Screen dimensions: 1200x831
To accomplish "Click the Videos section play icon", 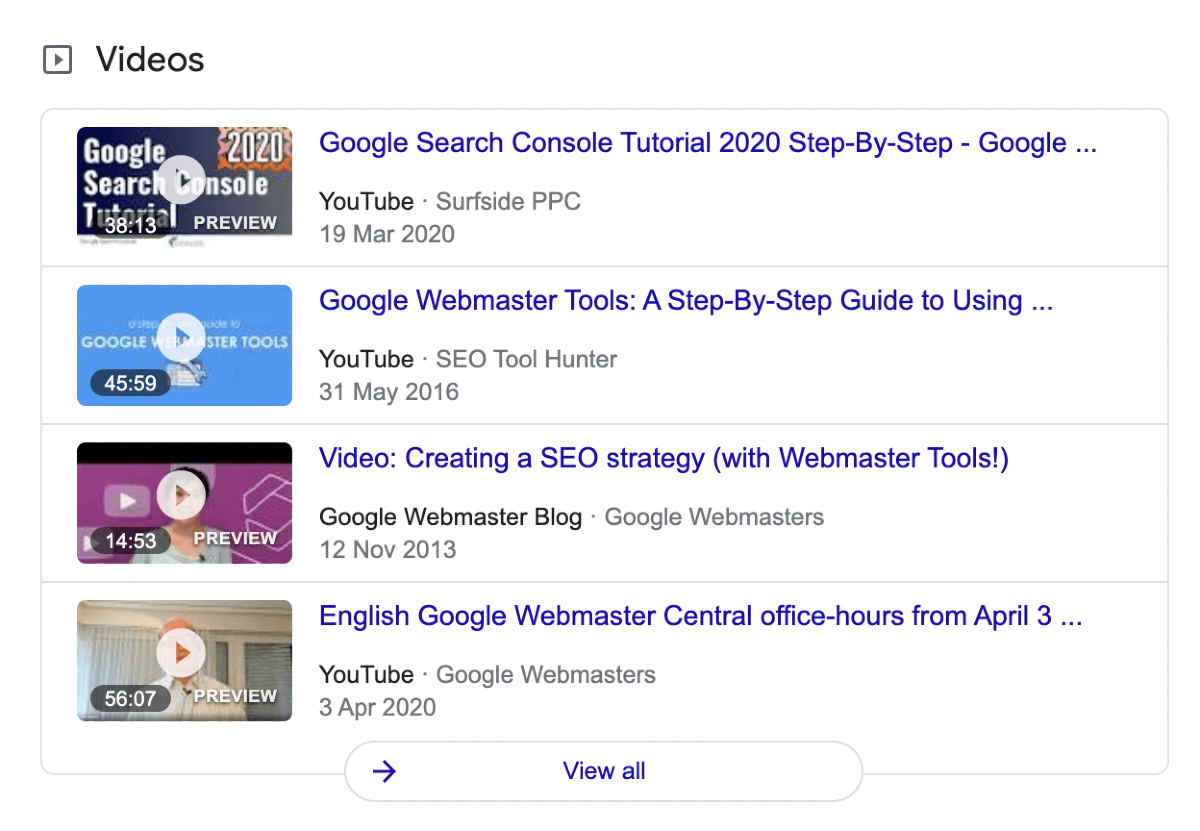I will click(x=58, y=61).
